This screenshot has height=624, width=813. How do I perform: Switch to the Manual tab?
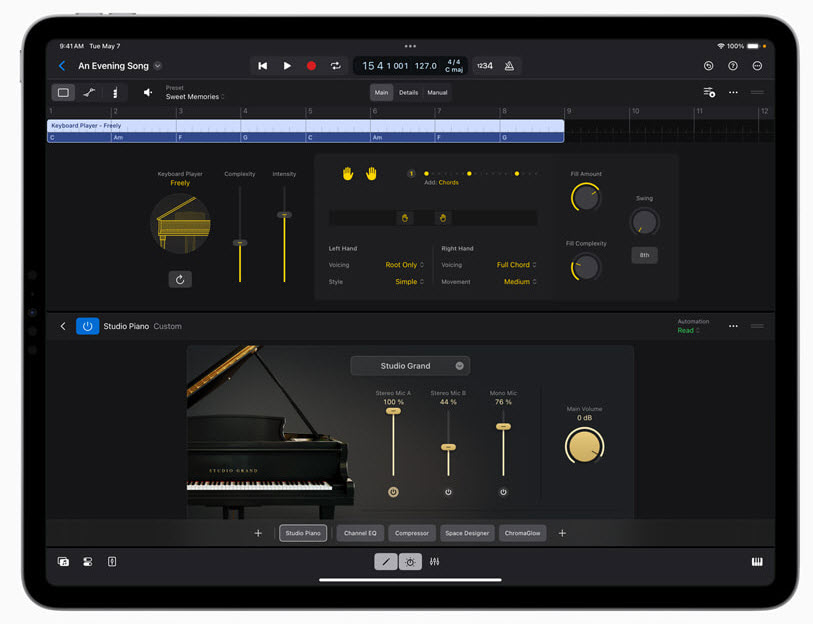tap(437, 92)
